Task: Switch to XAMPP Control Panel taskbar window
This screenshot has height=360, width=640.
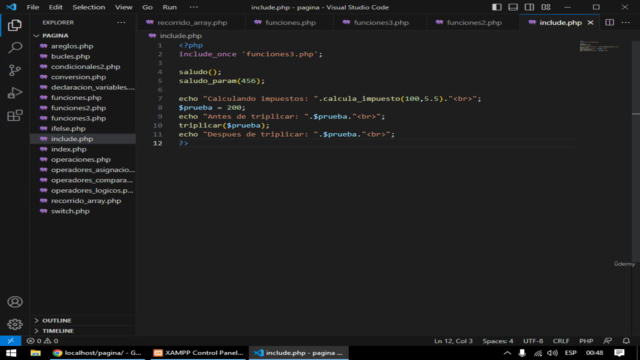Action: [199, 353]
